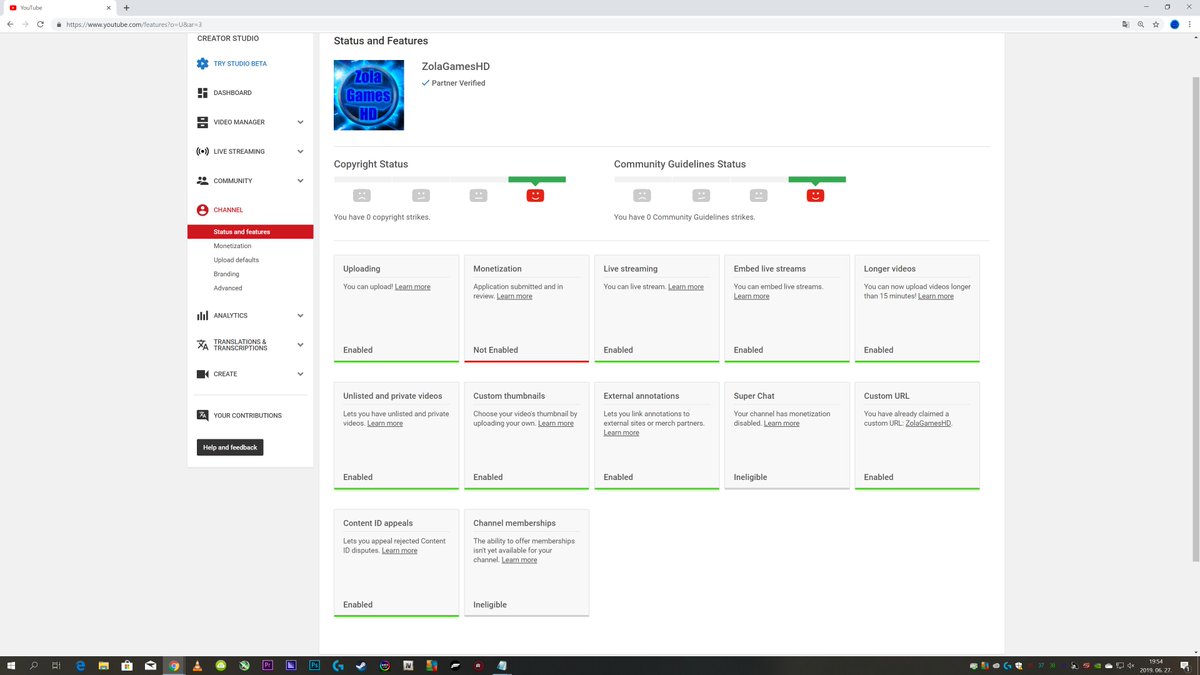Open the browser profile avatar
This screenshot has width=1200, height=675.
(1175, 24)
